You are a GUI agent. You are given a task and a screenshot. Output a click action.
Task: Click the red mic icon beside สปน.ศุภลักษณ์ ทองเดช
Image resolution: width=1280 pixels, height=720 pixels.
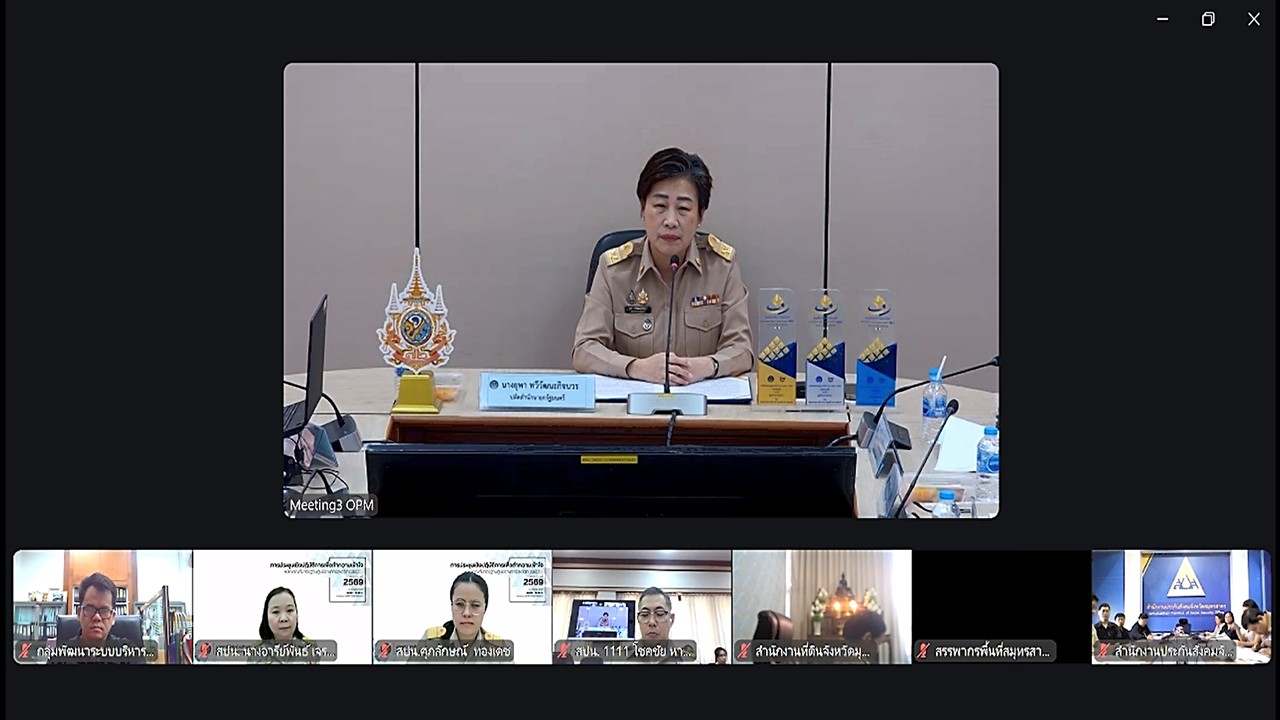tap(385, 650)
